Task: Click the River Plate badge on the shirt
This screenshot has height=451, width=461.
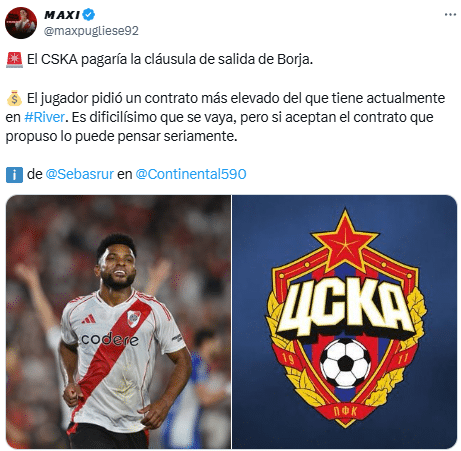Action: click(134, 319)
